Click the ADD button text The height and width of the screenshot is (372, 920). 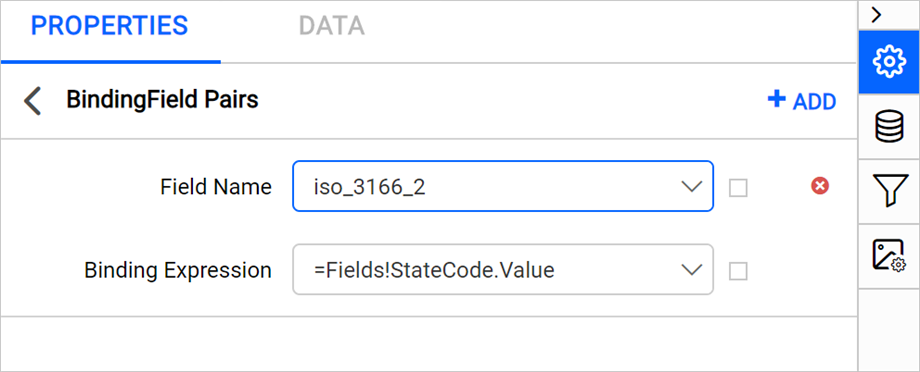click(814, 102)
